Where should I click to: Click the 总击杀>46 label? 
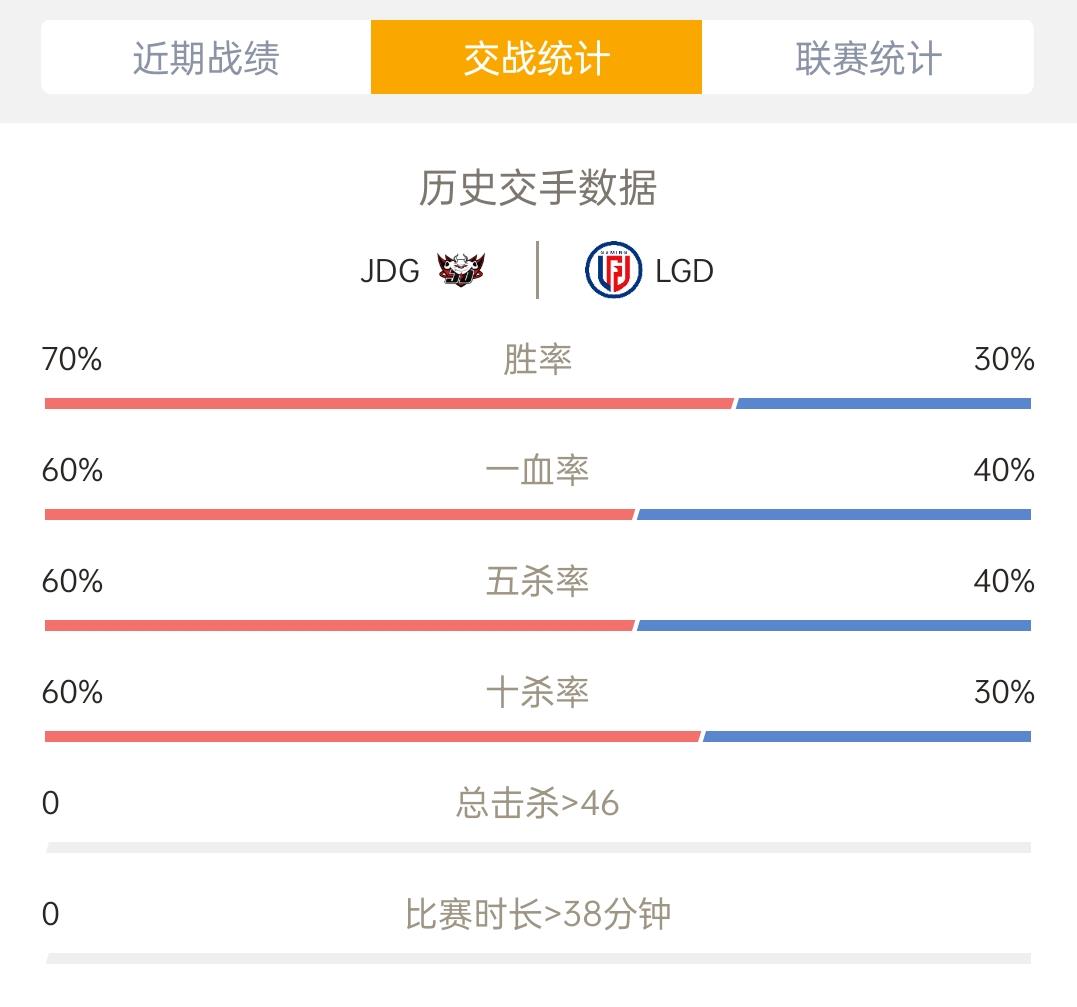coord(538,803)
